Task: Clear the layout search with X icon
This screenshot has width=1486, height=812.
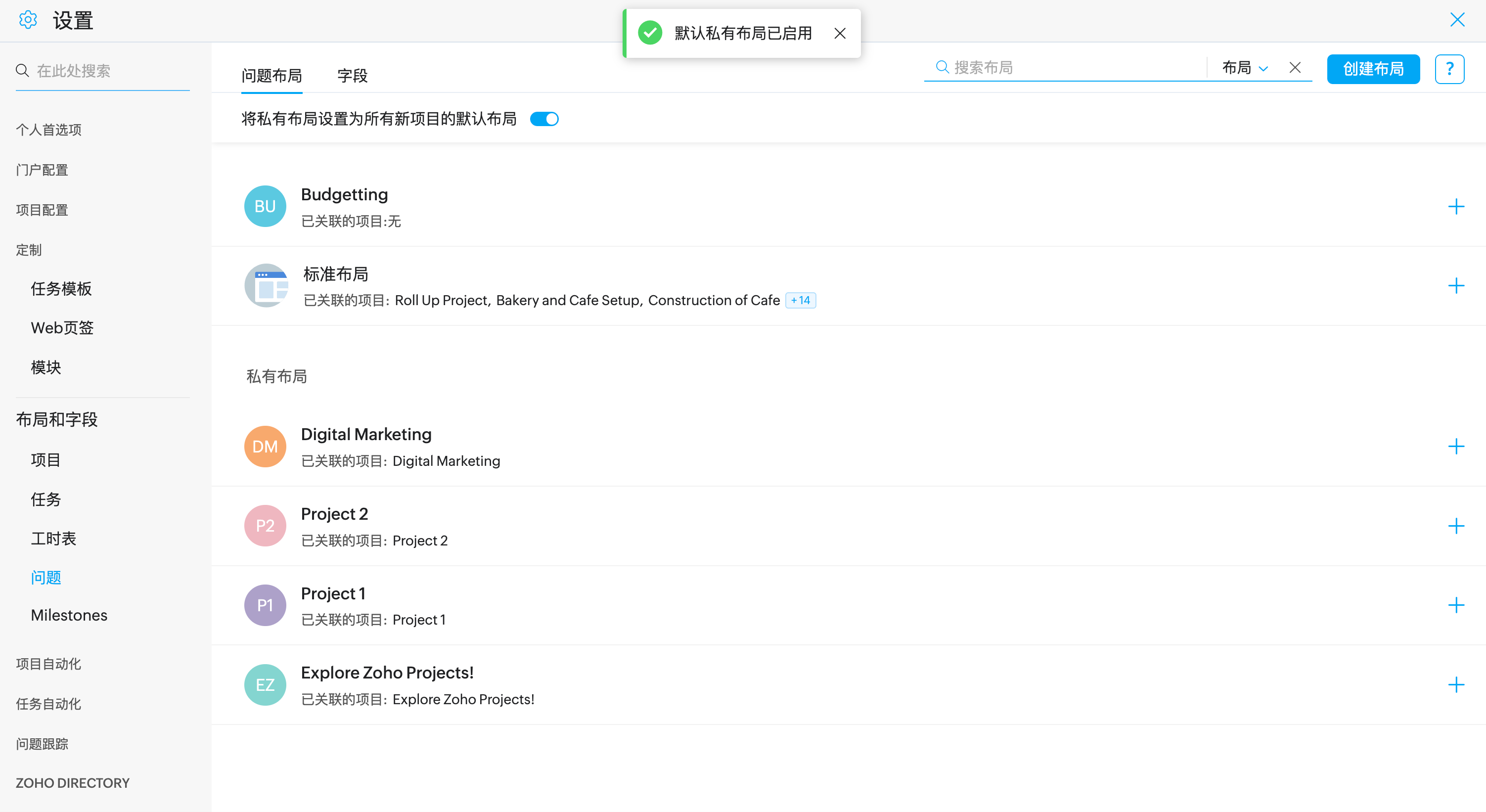Action: [1295, 68]
